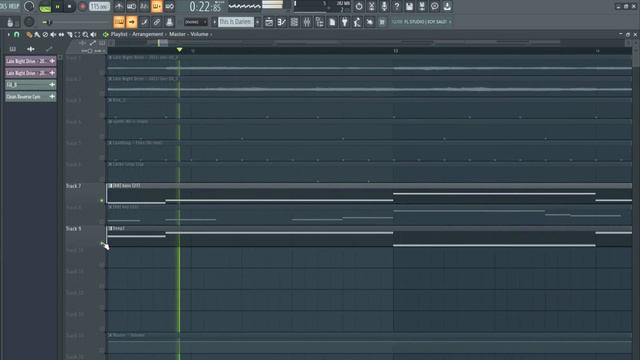Open the project document icon
640x360 pixels.
332,22
